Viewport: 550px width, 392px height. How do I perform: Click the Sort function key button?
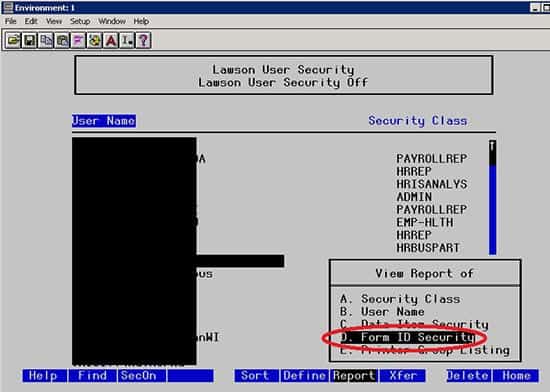257,376
